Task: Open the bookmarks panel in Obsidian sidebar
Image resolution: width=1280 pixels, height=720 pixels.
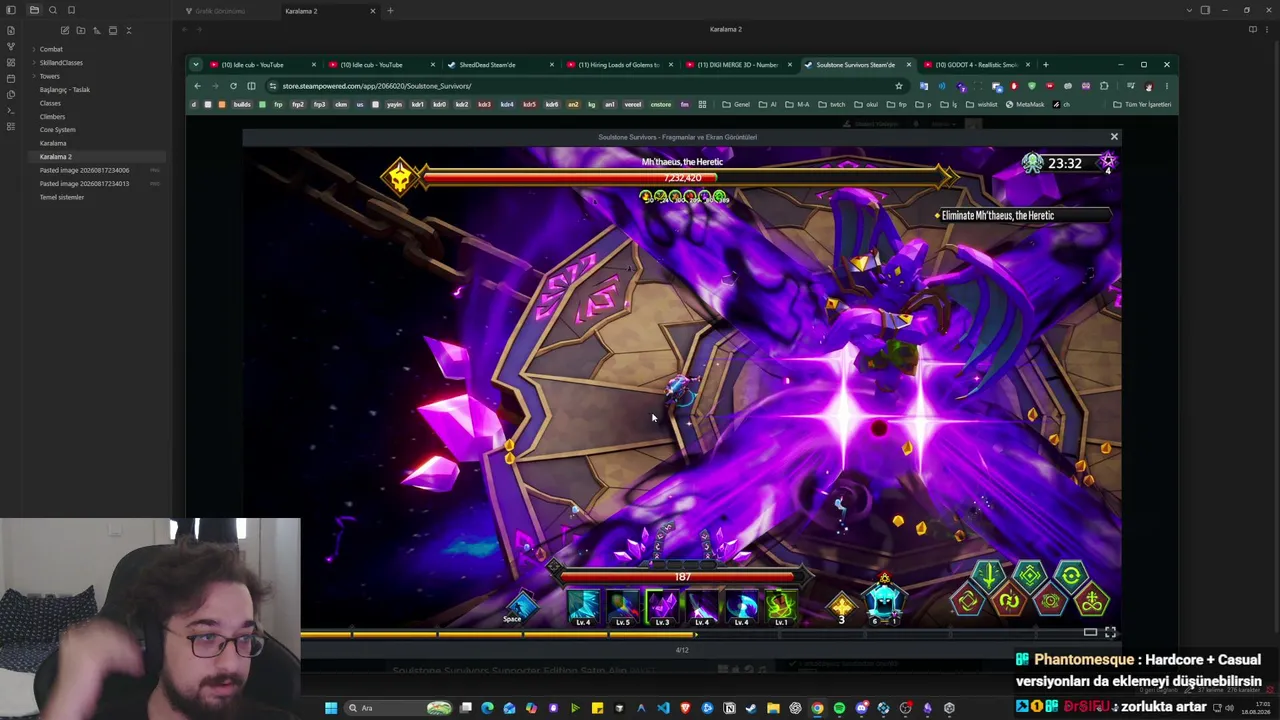Action: (x=71, y=10)
